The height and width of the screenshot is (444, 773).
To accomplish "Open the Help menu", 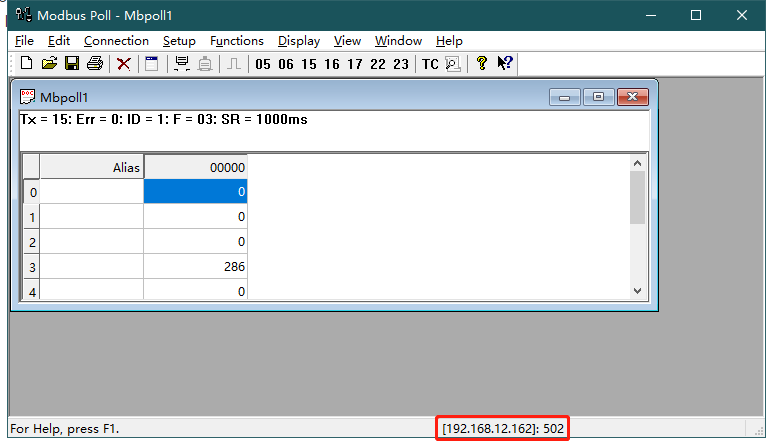I will click(449, 41).
